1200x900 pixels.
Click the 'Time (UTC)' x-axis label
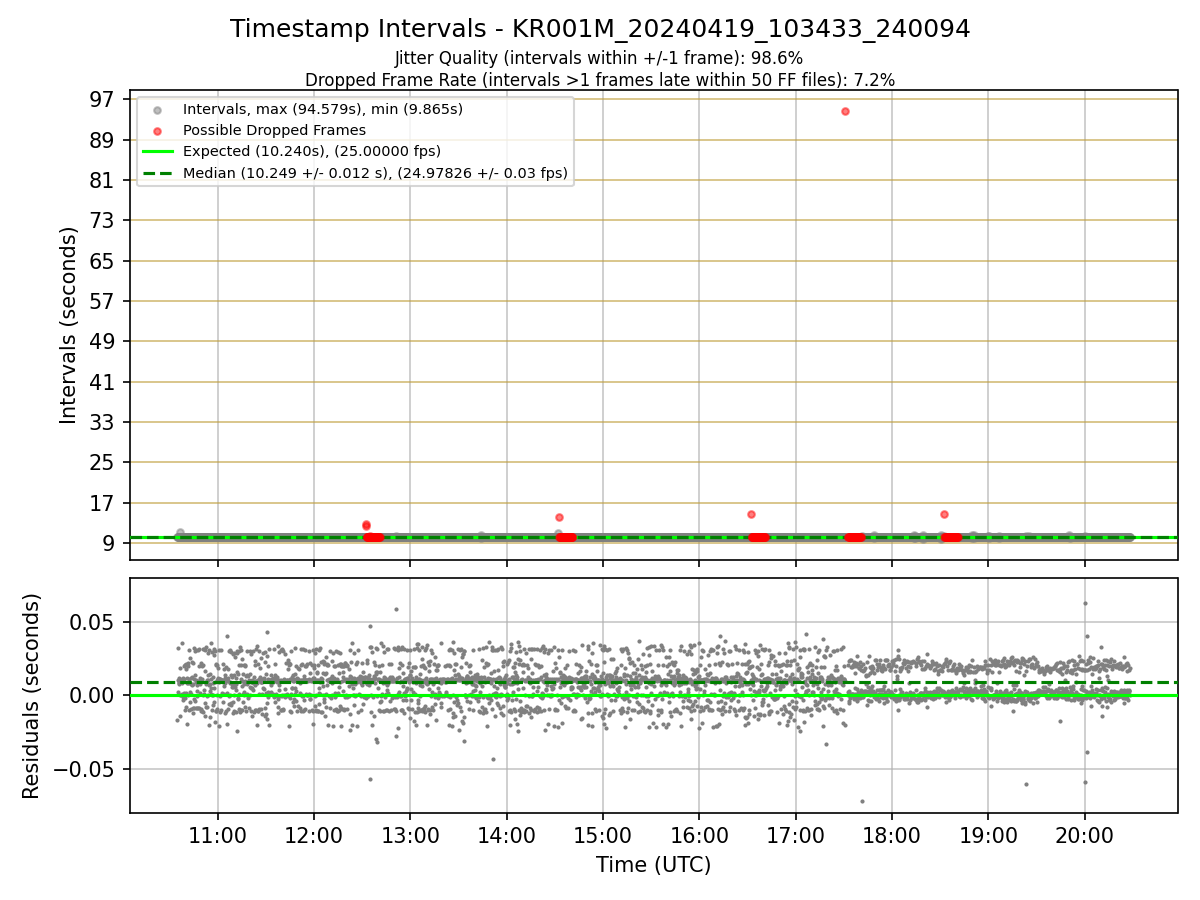click(x=653, y=865)
